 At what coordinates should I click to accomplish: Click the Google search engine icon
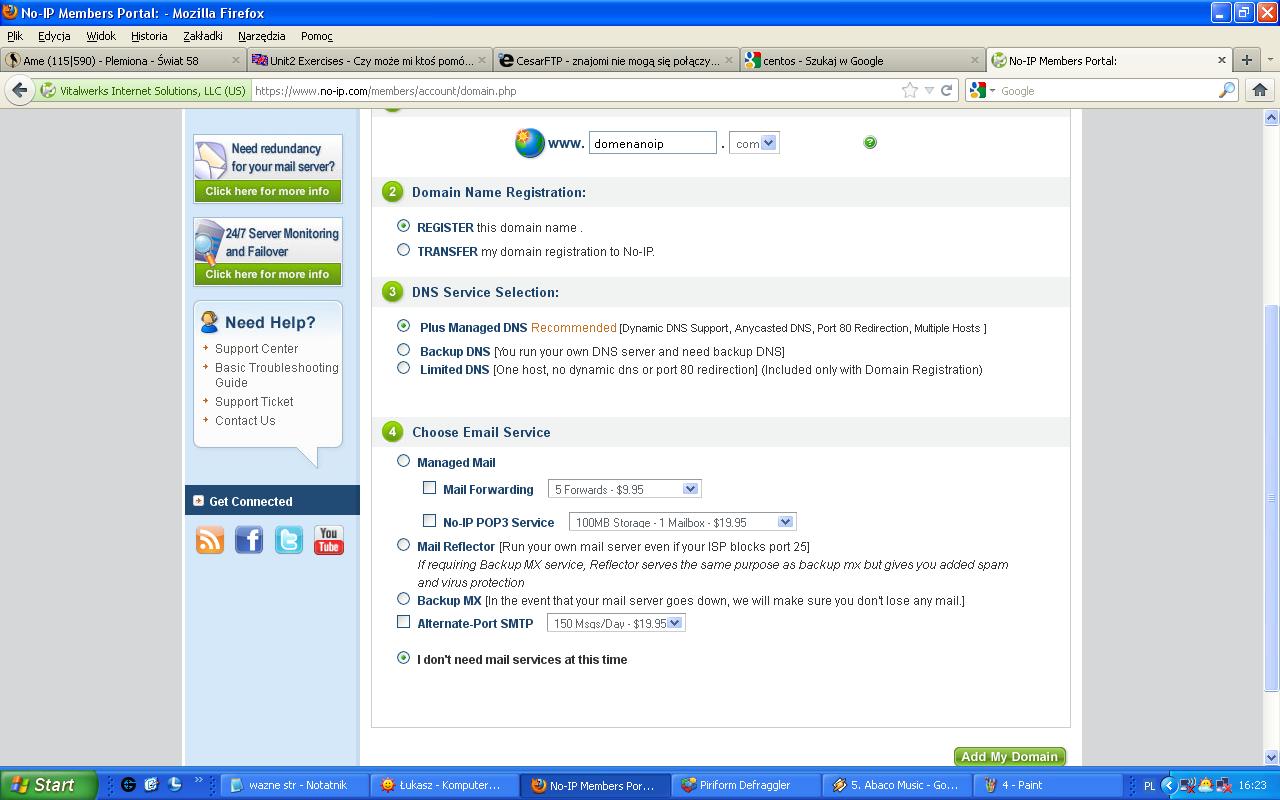pos(979,90)
